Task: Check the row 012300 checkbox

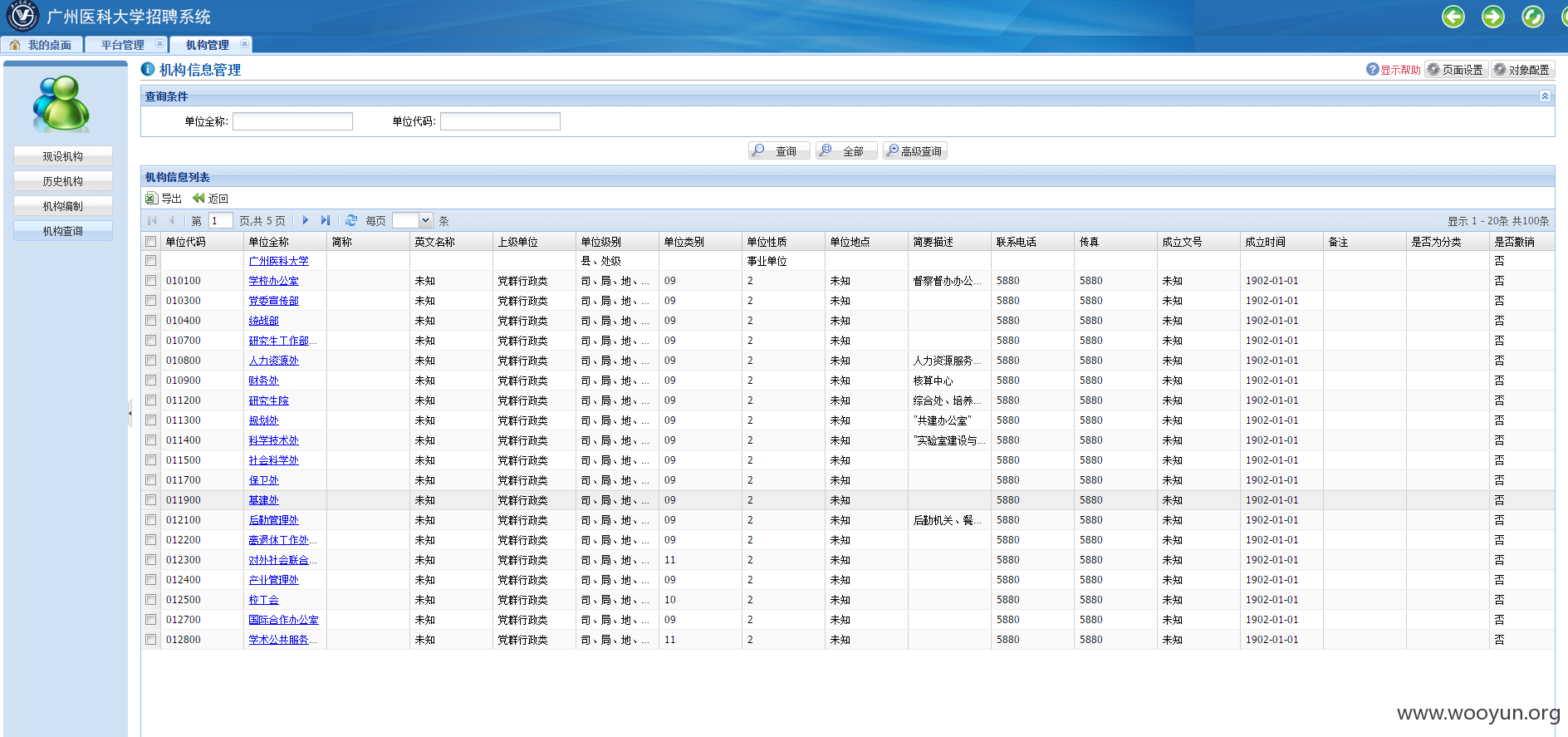Action: (150, 560)
